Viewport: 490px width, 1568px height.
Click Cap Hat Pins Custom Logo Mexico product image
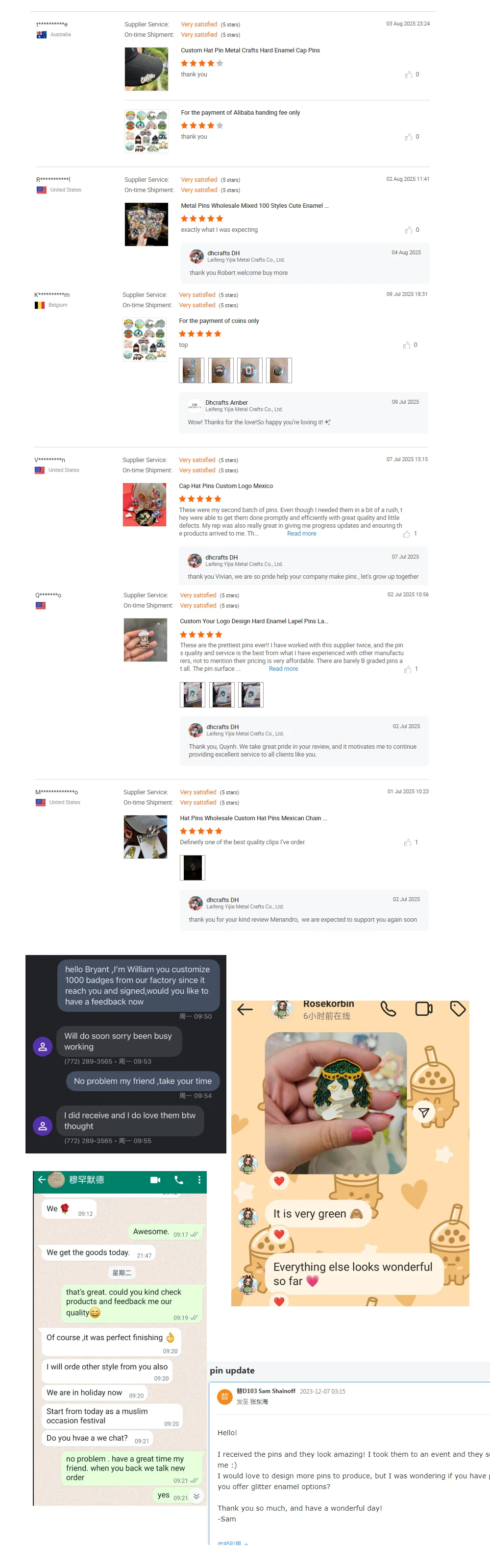144,505
